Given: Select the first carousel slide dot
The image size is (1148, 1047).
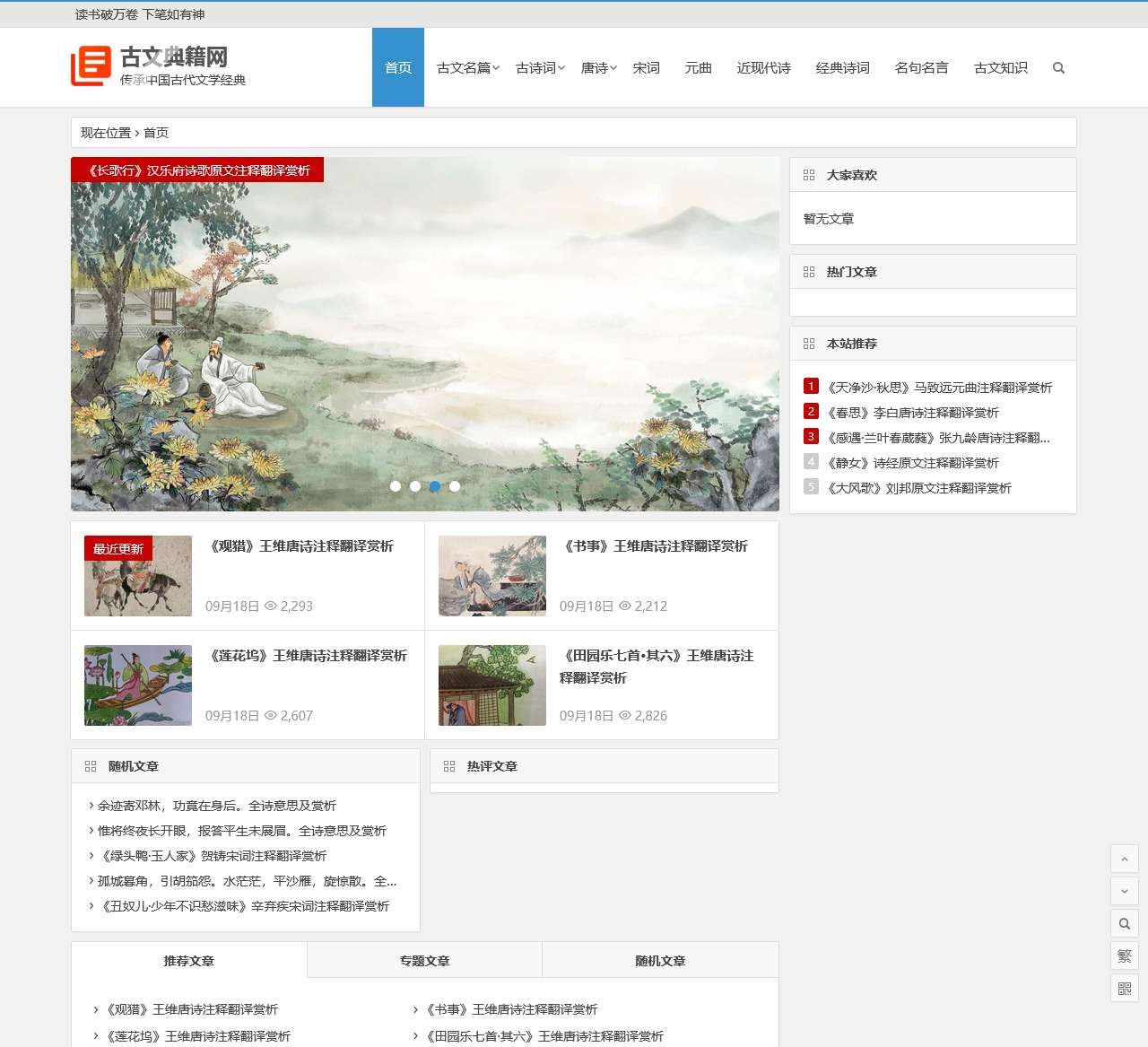Looking at the screenshot, I should [x=396, y=486].
